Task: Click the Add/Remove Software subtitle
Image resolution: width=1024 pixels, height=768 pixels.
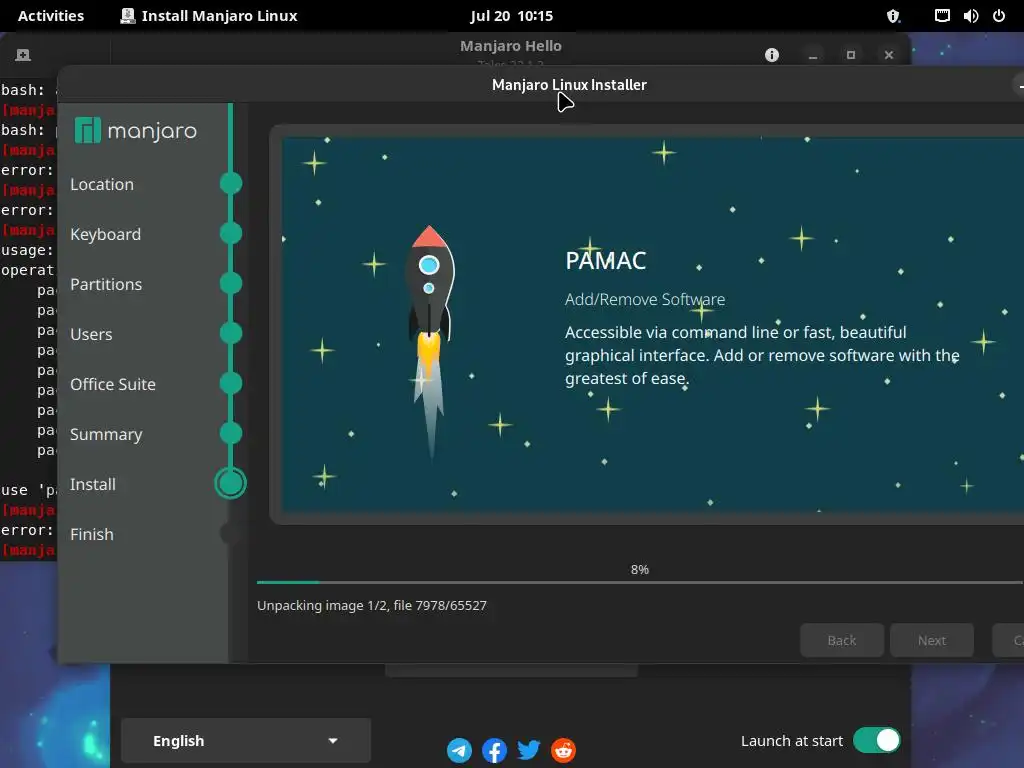Action: click(x=645, y=299)
